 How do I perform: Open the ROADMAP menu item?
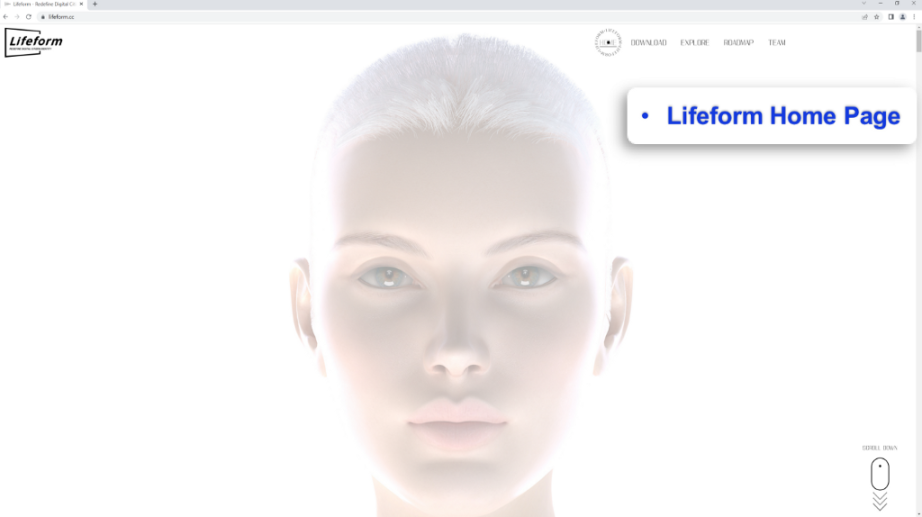738,43
